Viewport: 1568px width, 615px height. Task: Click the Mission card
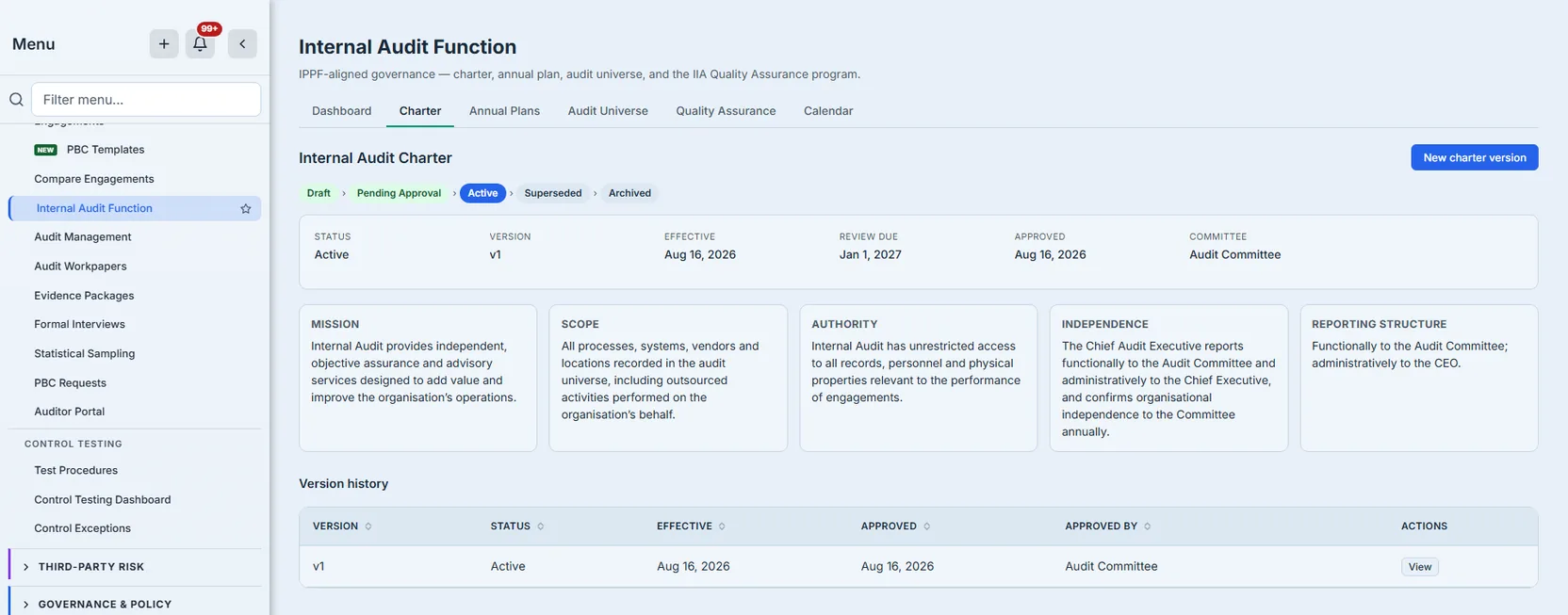417,378
